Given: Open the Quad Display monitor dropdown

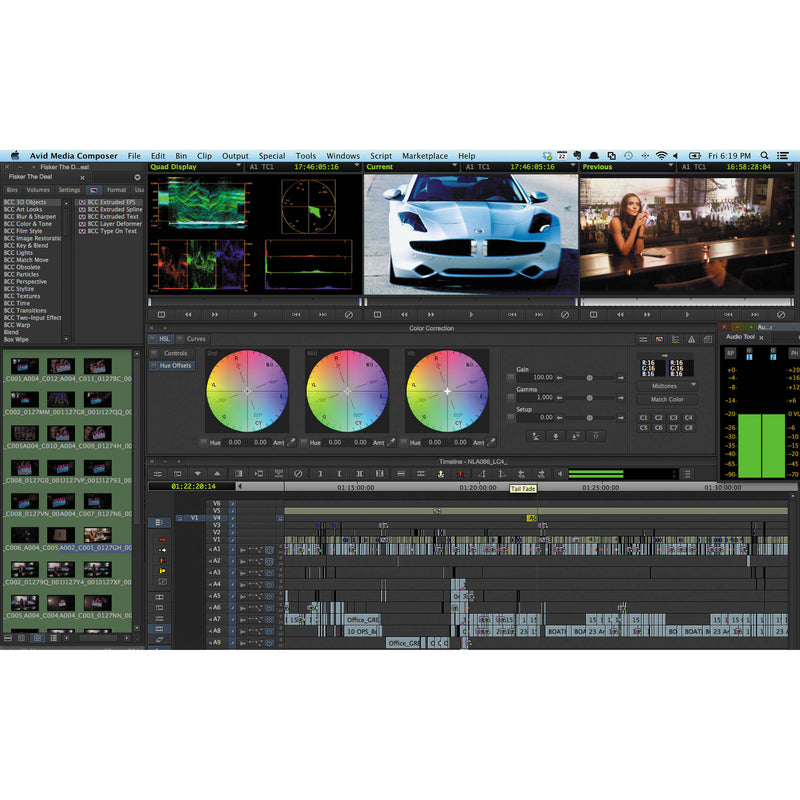Looking at the screenshot, I should click(238, 166).
